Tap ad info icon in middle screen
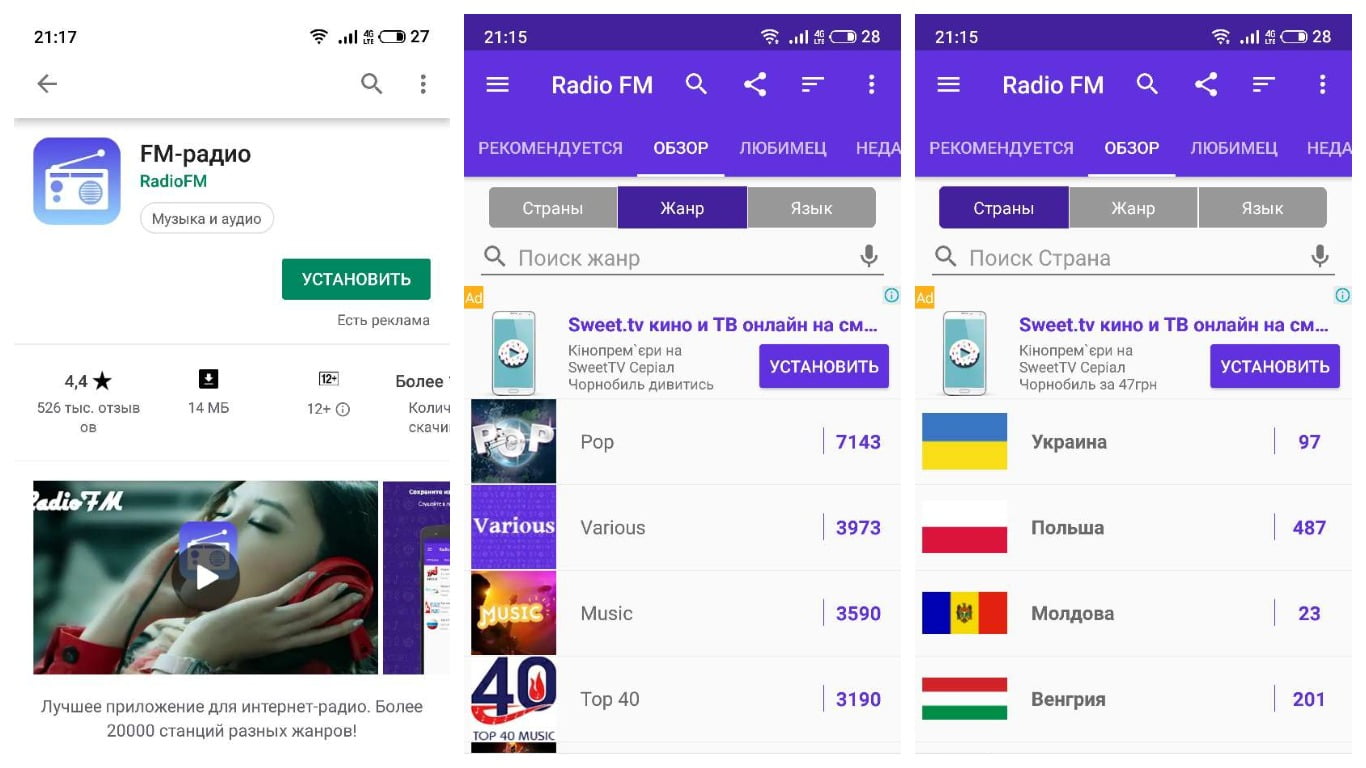The image size is (1366, 768). click(x=892, y=295)
